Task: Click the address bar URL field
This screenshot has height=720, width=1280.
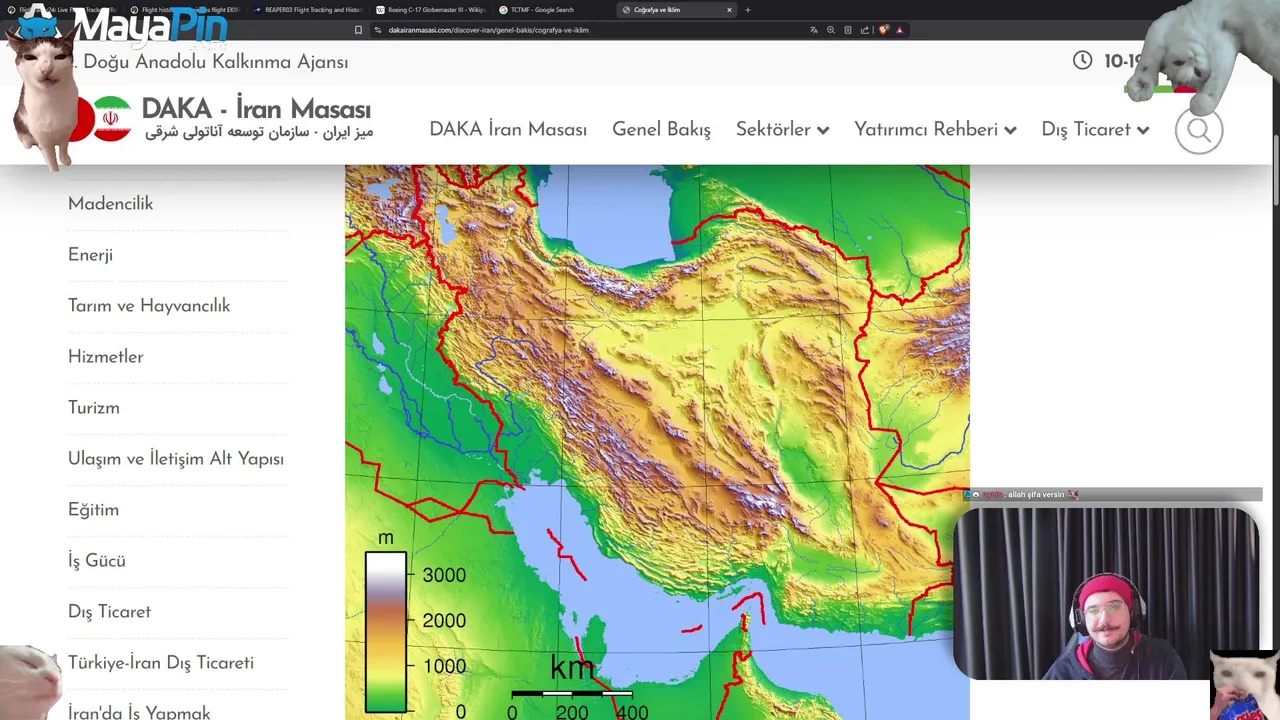Action: click(x=580, y=30)
